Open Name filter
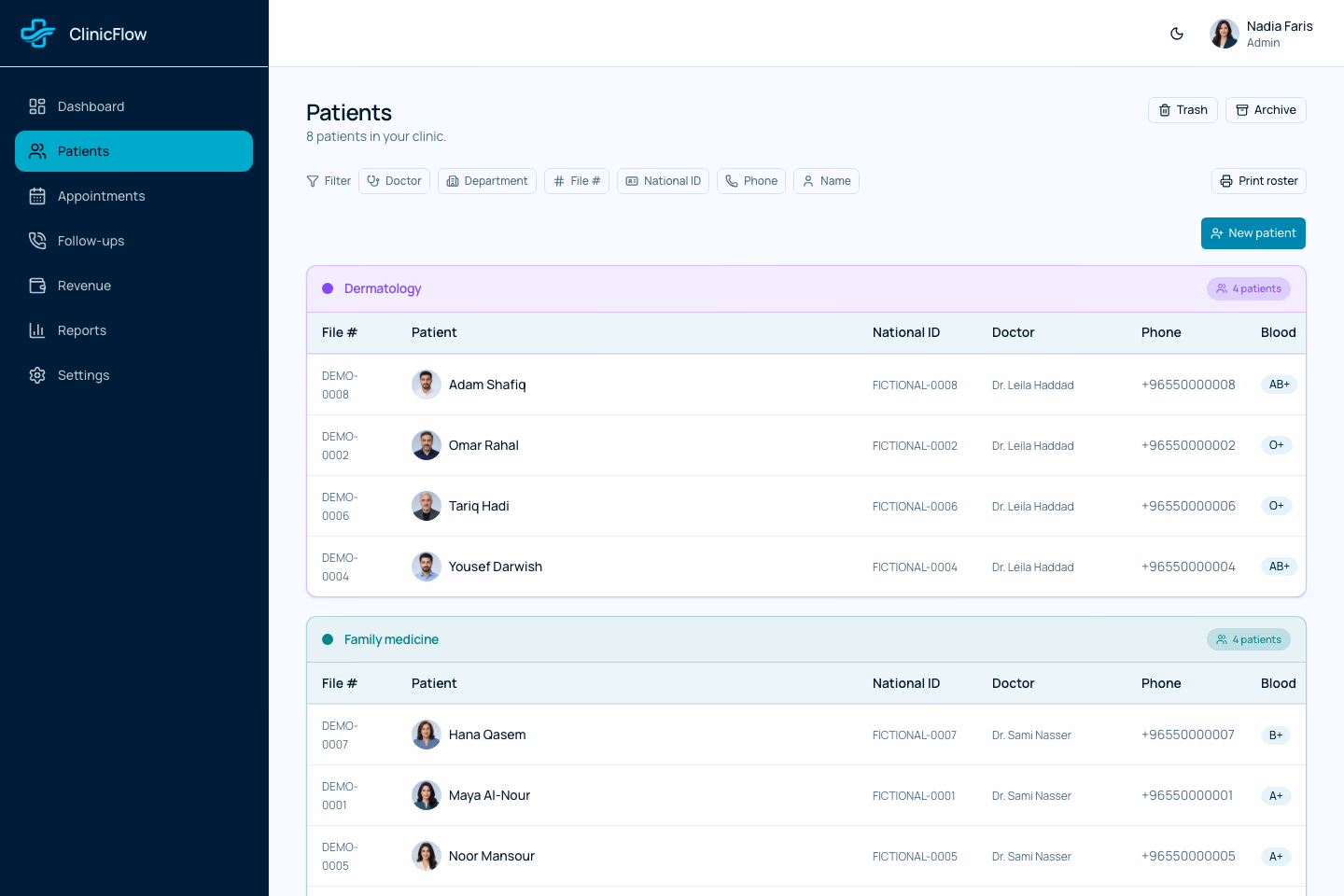The image size is (1344, 896). point(826,181)
